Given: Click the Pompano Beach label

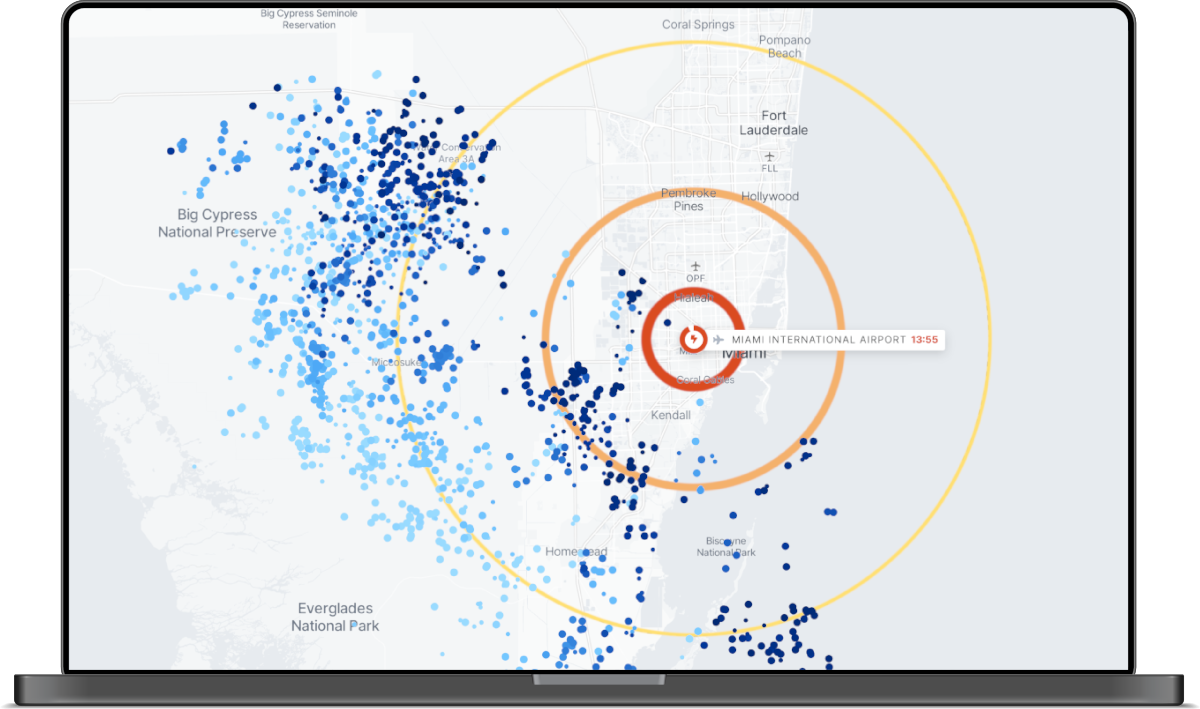Looking at the screenshot, I should pos(785,47).
